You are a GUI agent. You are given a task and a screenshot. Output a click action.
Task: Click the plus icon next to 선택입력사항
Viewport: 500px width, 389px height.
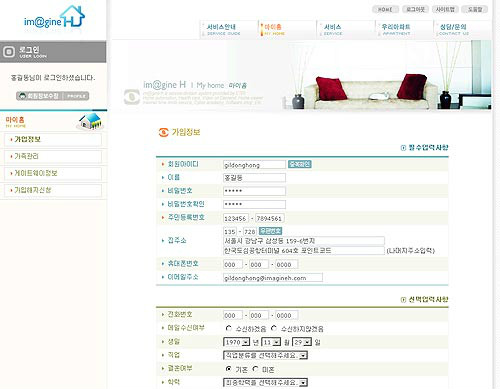403,300
